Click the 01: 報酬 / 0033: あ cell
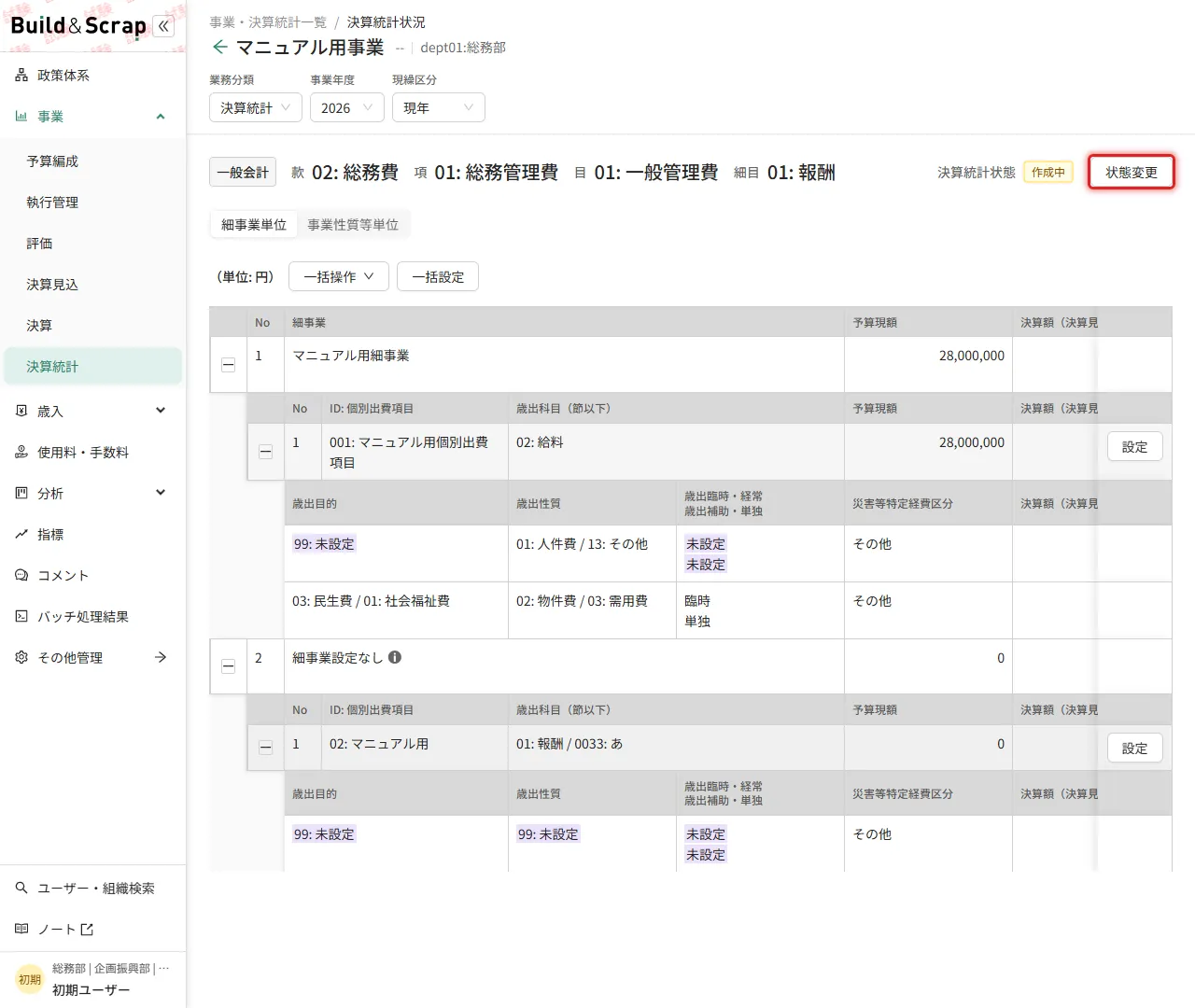The width and height of the screenshot is (1195, 1008). click(x=676, y=749)
